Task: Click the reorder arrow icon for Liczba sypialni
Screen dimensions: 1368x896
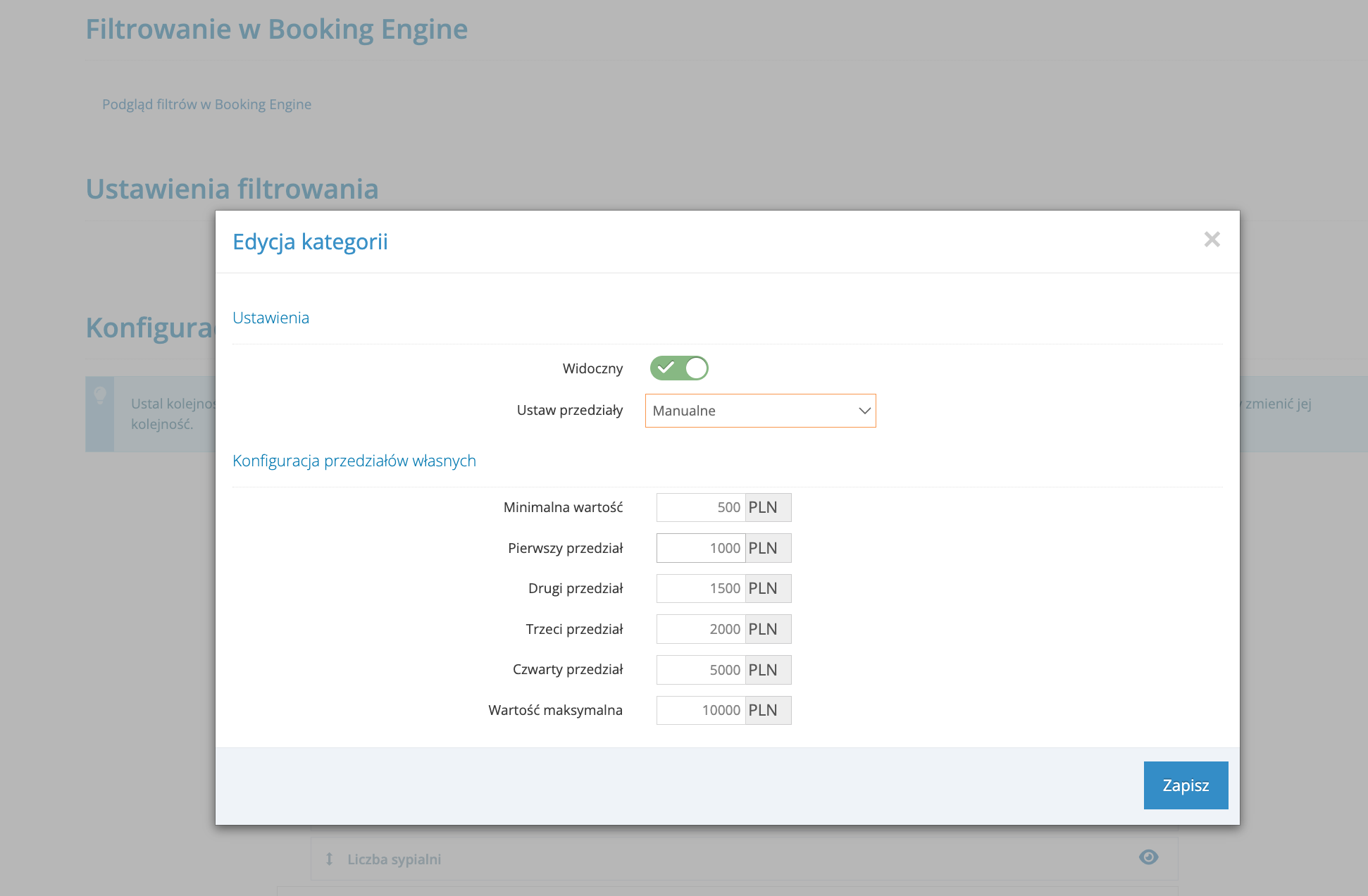Action: [x=329, y=859]
